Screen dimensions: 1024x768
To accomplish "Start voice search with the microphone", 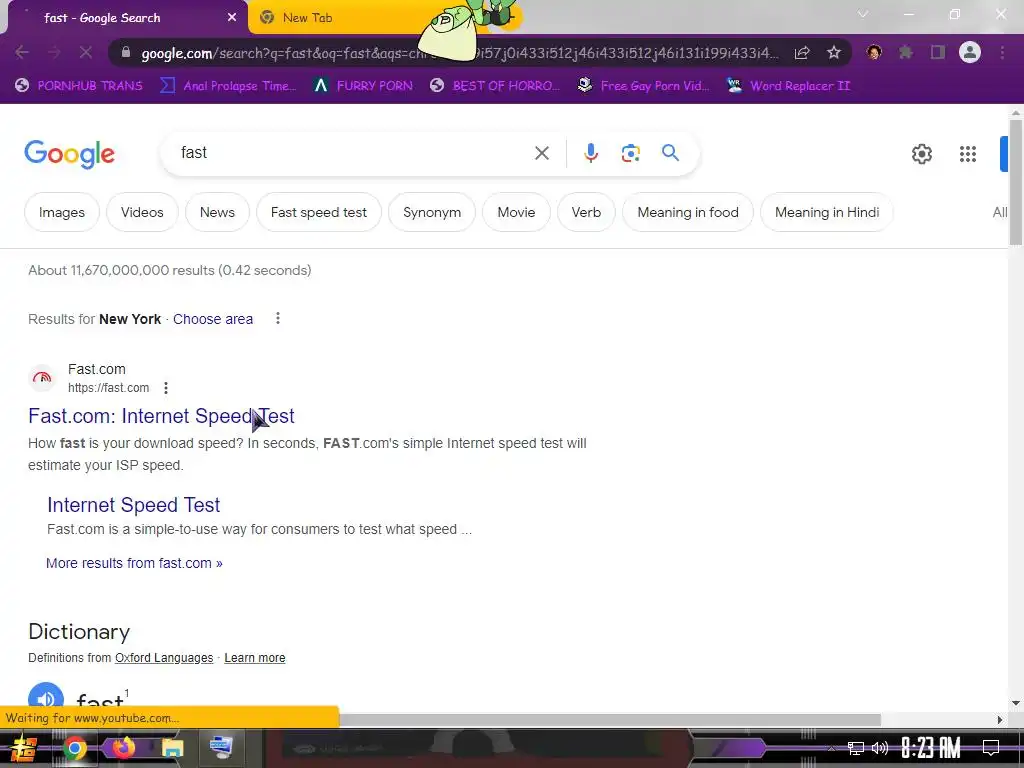I will coord(590,153).
